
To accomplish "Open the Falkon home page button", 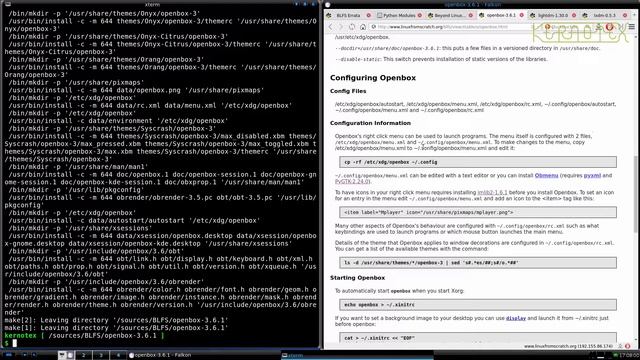I will (x=362, y=27).
